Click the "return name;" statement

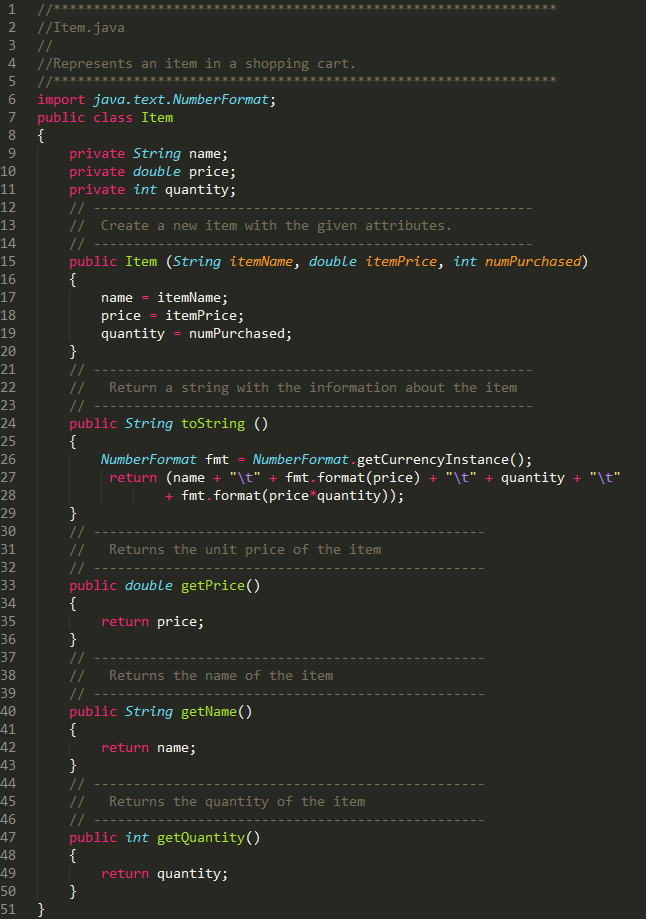tap(148, 747)
